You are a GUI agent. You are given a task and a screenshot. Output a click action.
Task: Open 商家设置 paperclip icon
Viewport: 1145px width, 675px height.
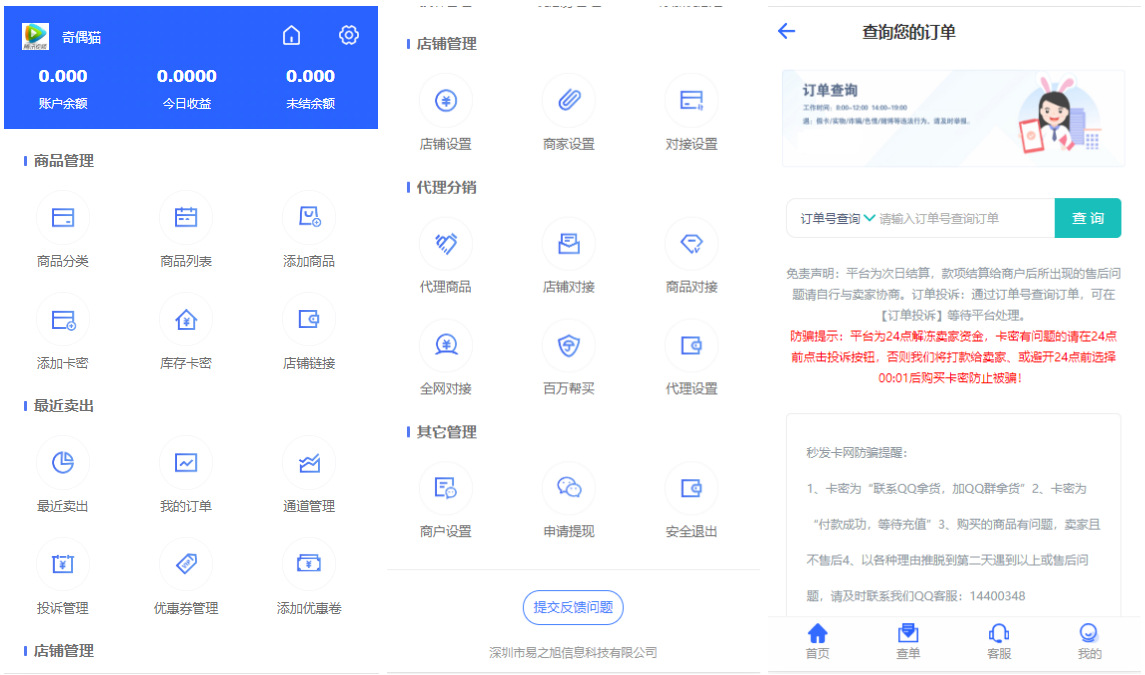click(569, 100)
